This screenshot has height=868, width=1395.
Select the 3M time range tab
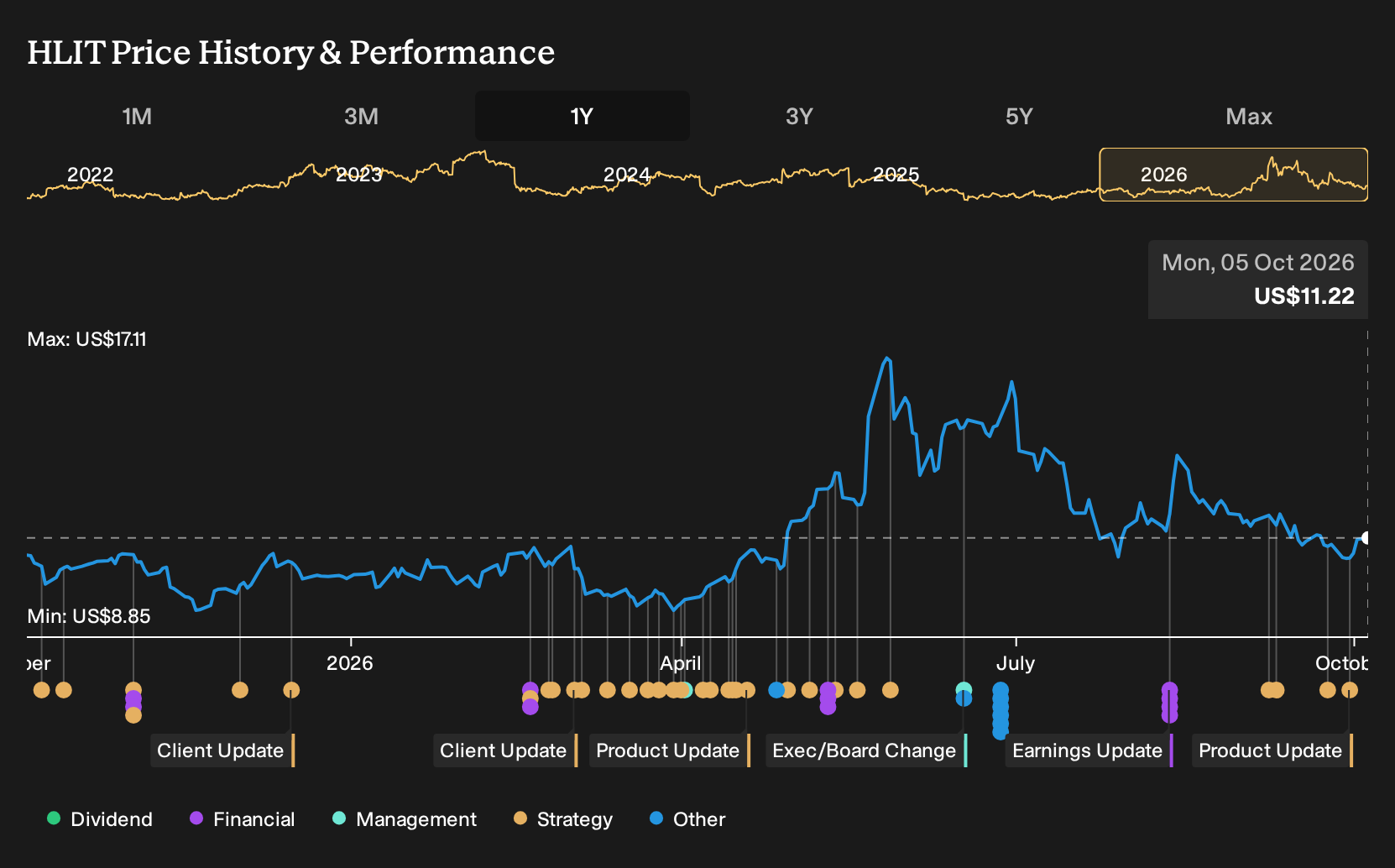(x=361, y=116)
